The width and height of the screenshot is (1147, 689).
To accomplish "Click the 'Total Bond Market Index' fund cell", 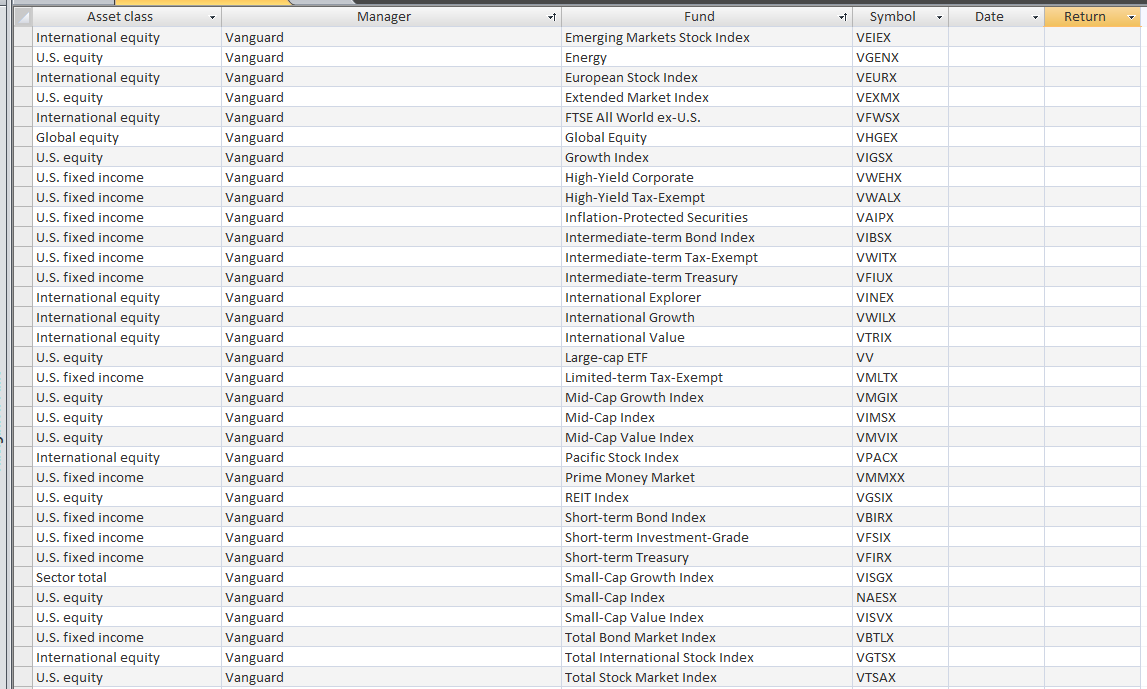I will [x=707, y=637].
